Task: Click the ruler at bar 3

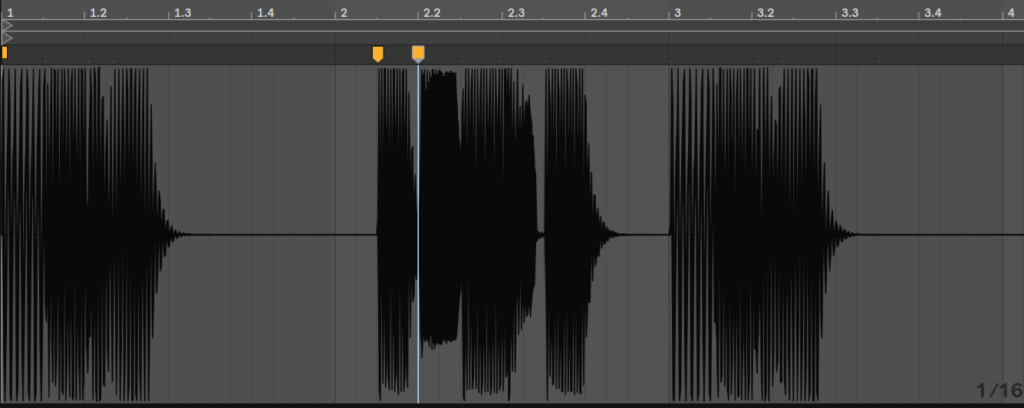Action: click(677, 13)
